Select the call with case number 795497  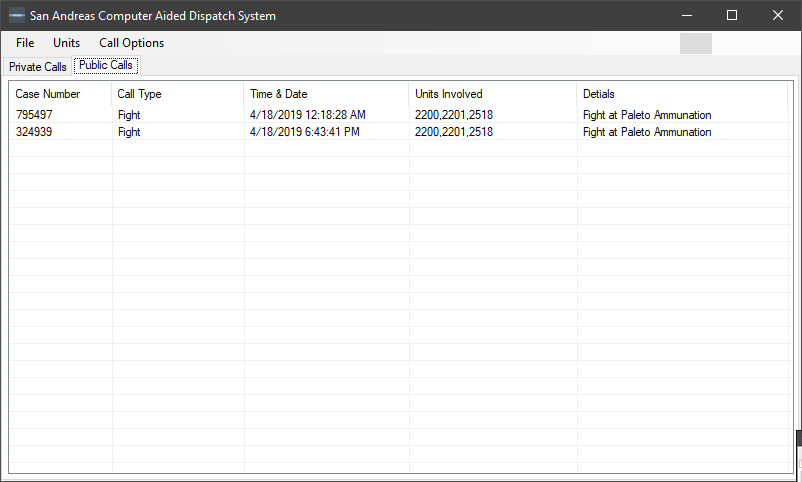tap(34, 115)
